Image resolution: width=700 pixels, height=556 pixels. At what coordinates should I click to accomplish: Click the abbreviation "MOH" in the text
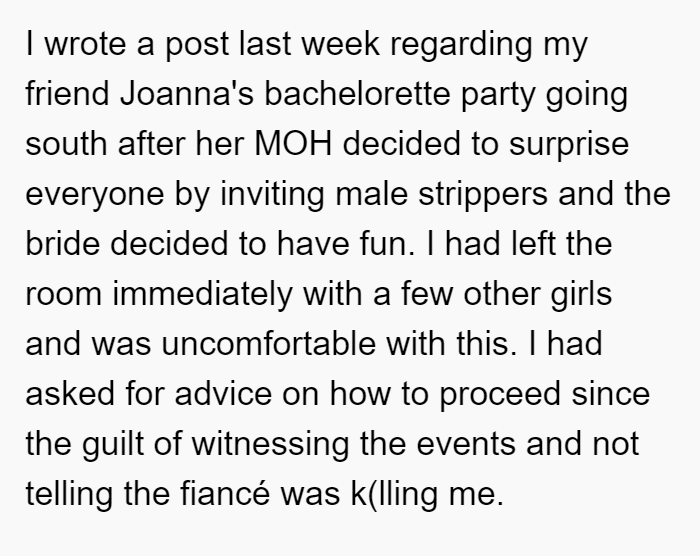tap(293, 144)
